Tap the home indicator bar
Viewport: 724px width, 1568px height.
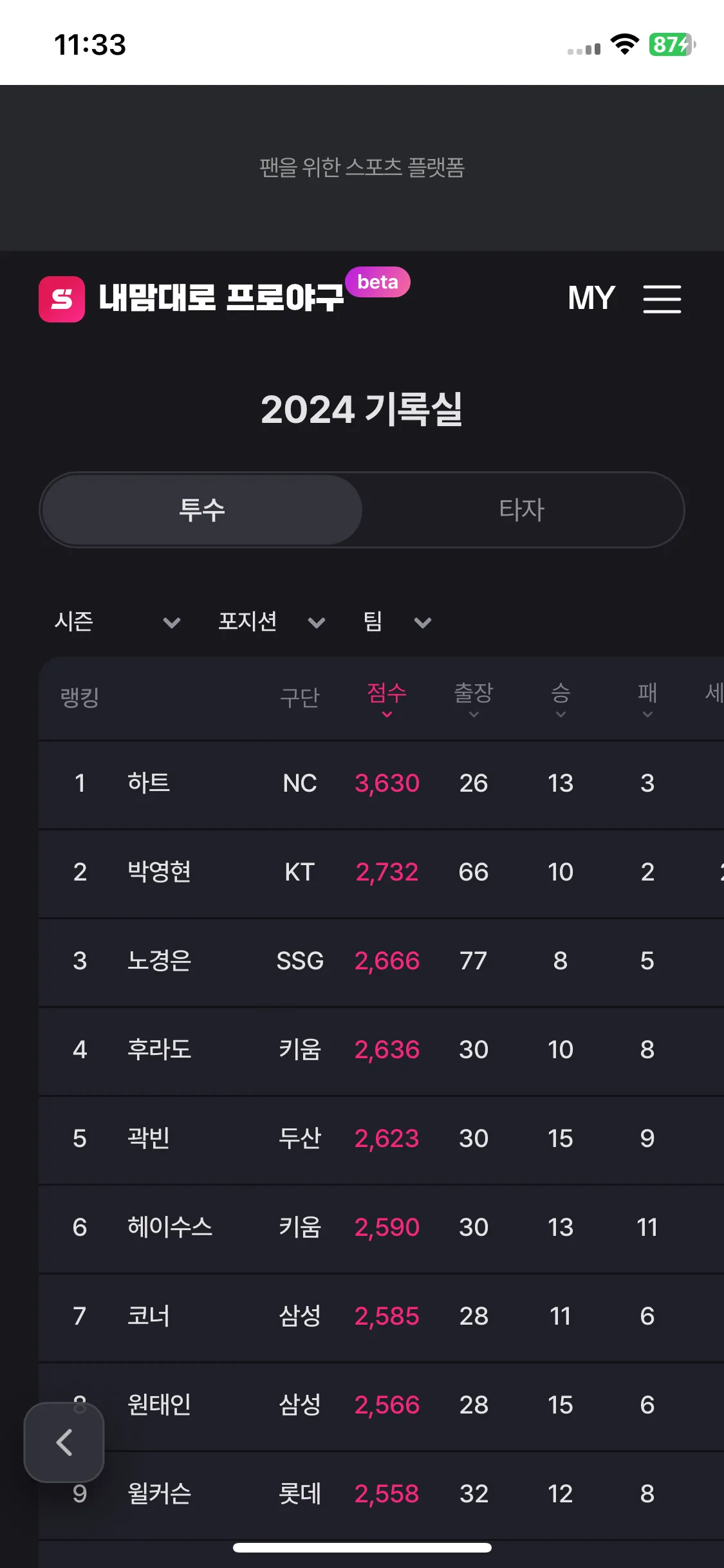coord(362,1547)
